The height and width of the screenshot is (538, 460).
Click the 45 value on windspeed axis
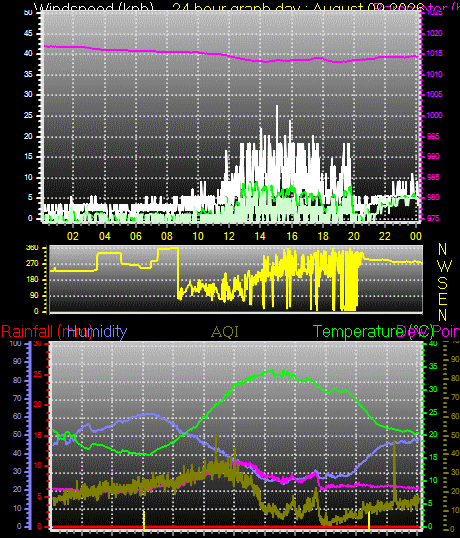28,33
